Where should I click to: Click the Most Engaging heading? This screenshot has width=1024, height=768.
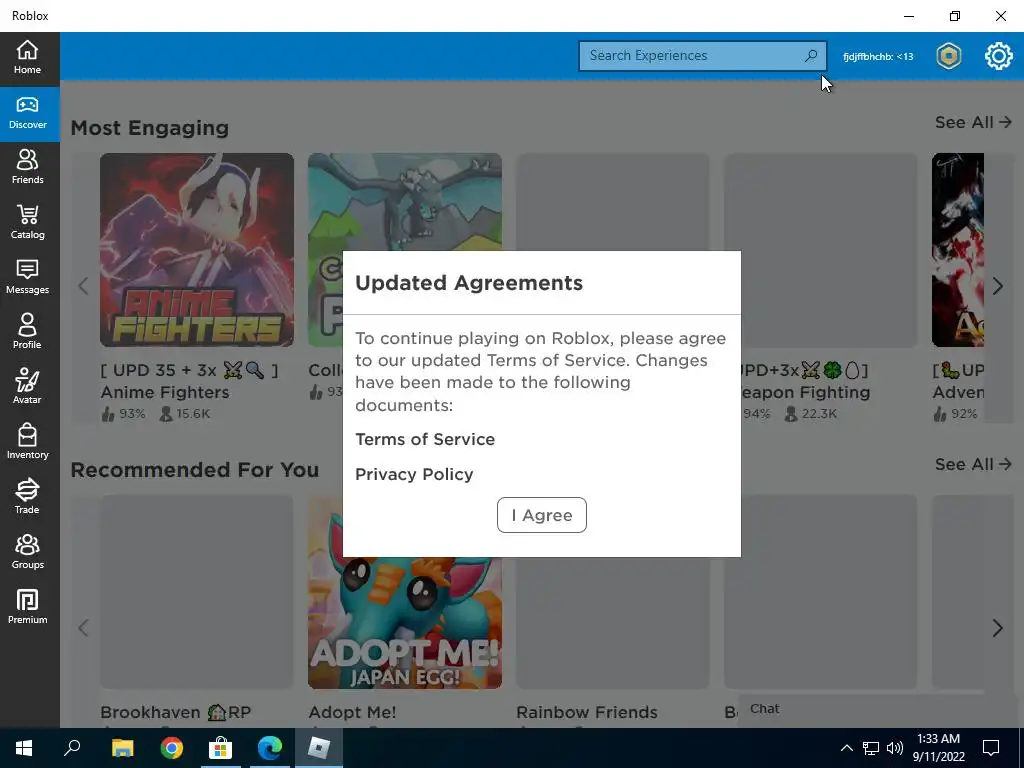[x=150, y=127]
